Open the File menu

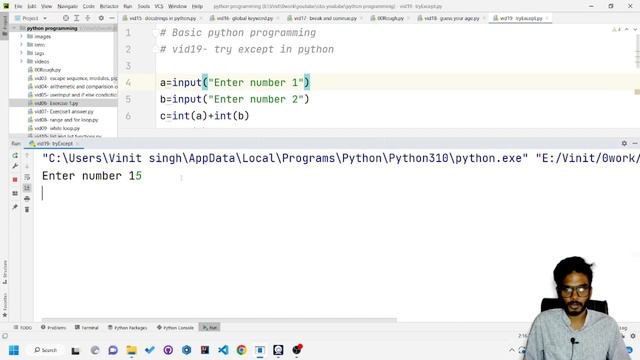coord(18,7)
